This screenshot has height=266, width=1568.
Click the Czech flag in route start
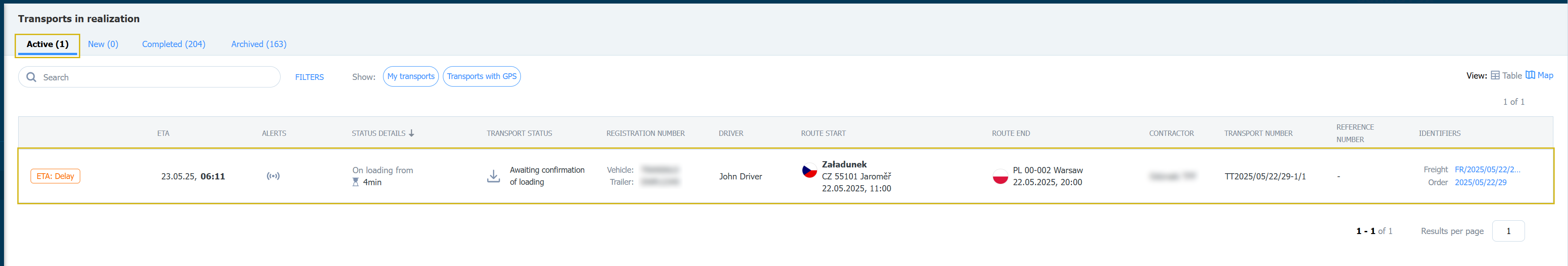tap(809, 171)
